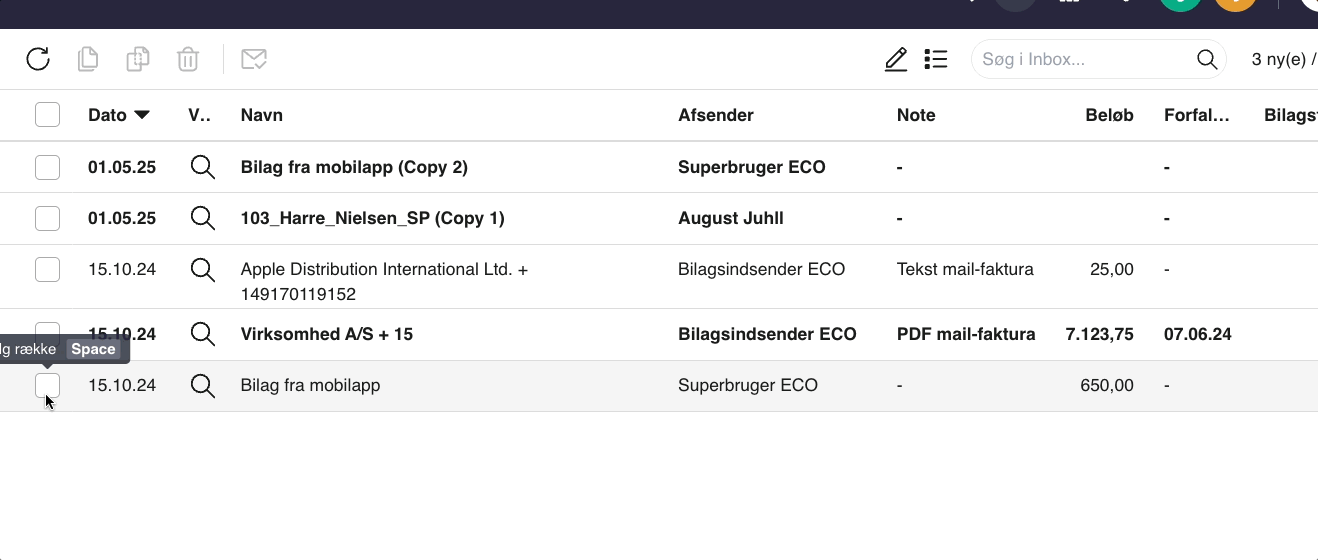1318x560 pixels.
Task: Click the copy document icon
Action: tap(88, 59)
